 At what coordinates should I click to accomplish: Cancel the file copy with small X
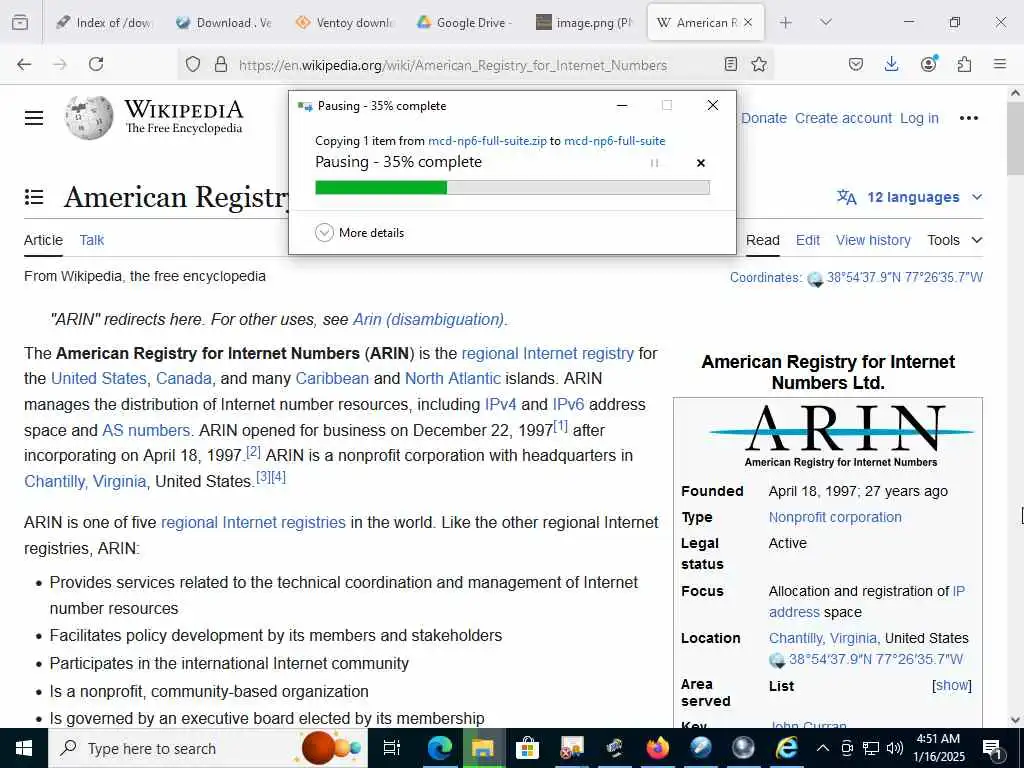(x=701, y=163)
